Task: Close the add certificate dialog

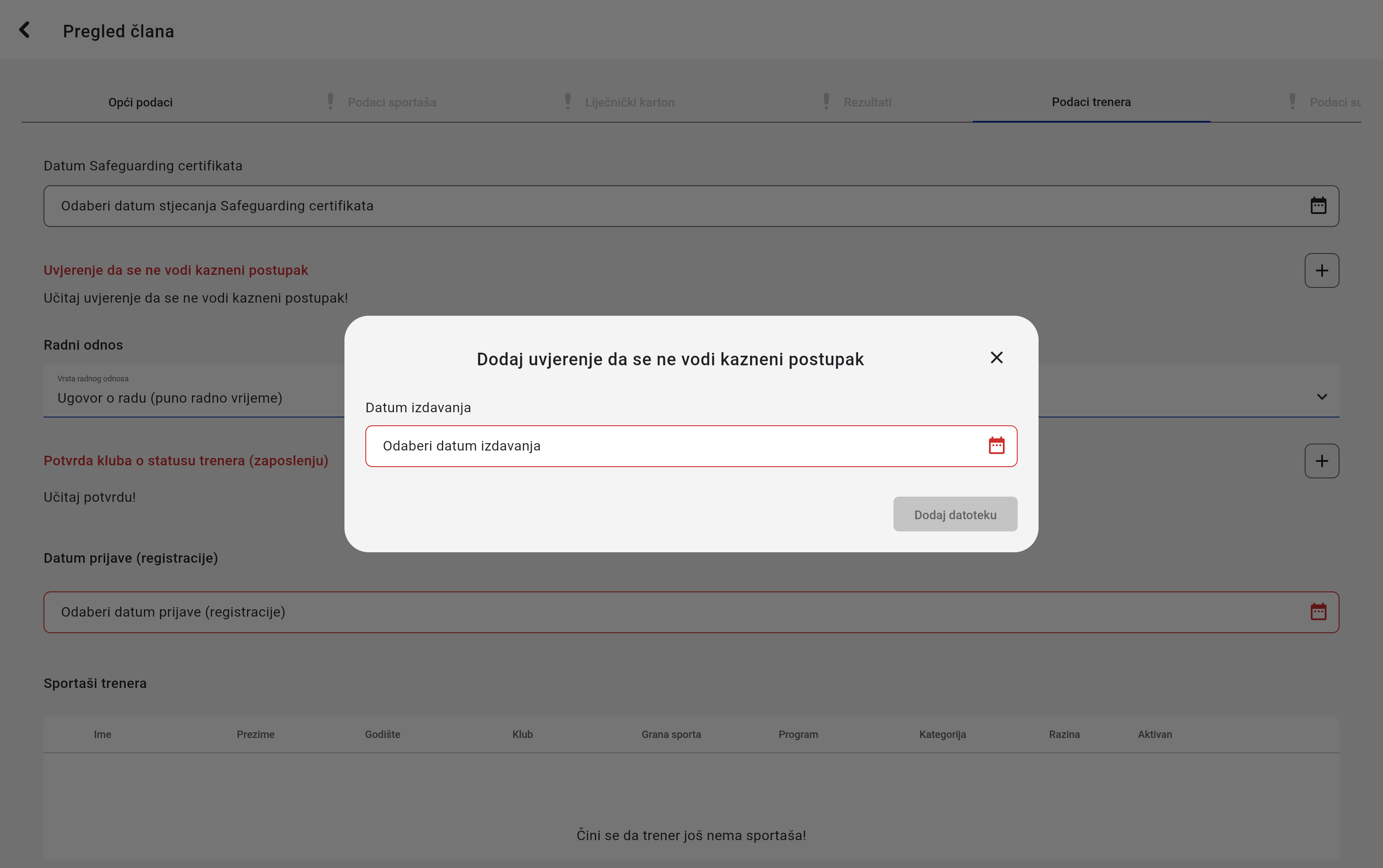Action: [996, 357]
